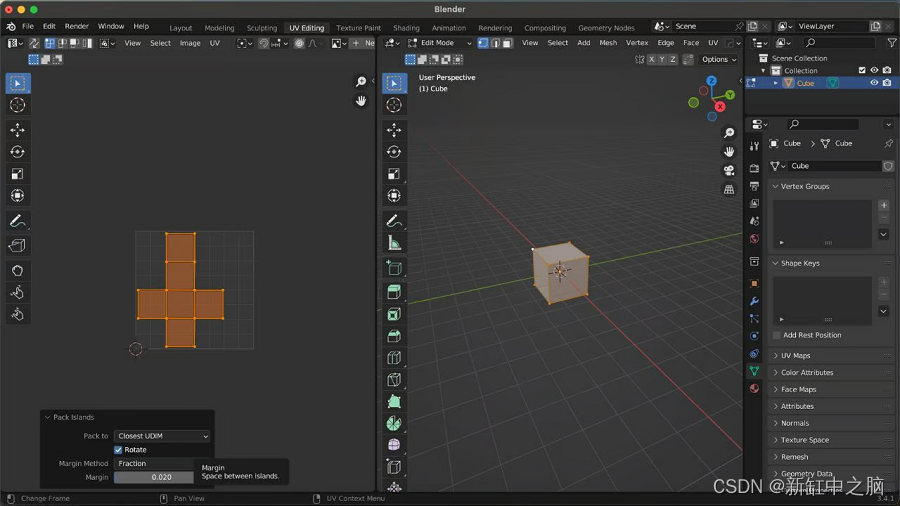The height and width of the screenshot is (506, 900).
Task: Disable the Rotate checkbox in Pack Islands
Action: pyautogui.click(x=118, y=450)
